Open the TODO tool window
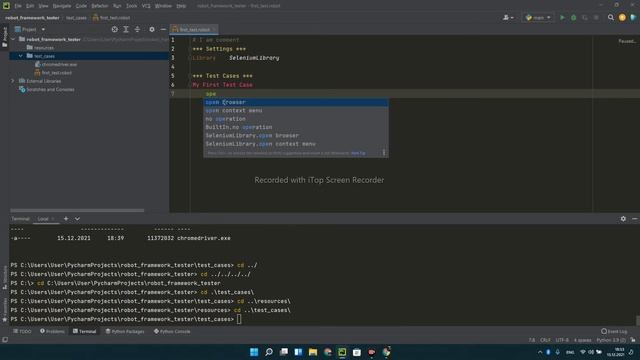 tap(22, 331)
